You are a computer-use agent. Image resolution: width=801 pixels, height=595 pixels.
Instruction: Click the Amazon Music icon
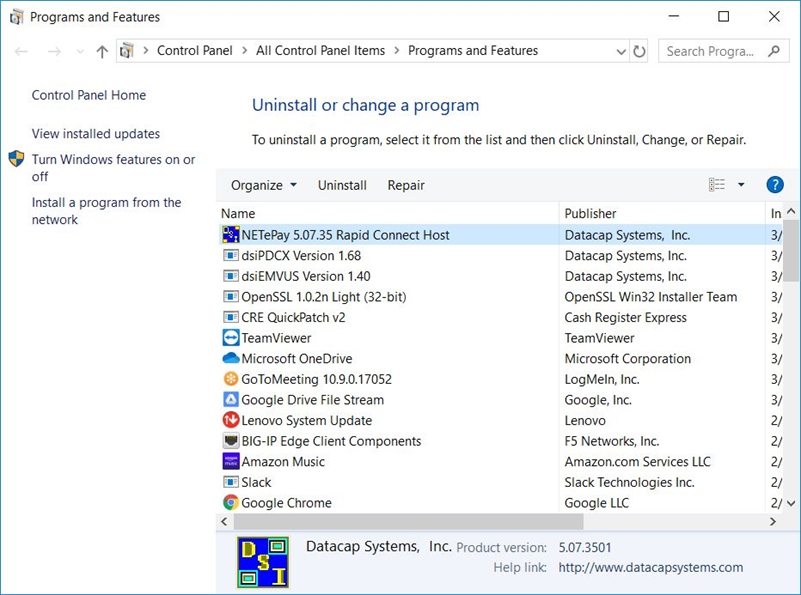click(x=231, y=461)
